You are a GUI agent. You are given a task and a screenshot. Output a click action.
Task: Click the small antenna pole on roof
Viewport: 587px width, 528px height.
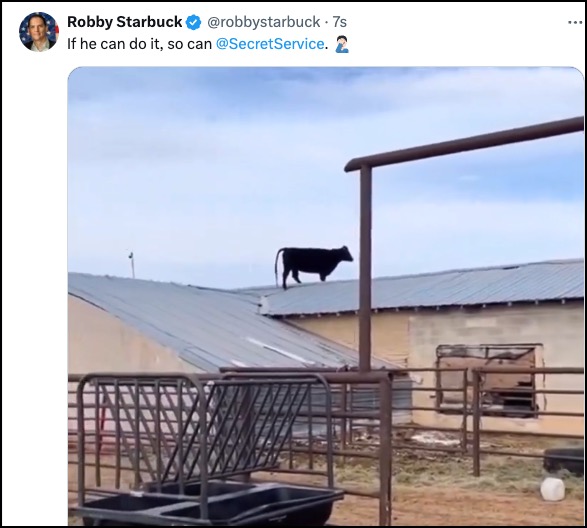click(132, 265)
